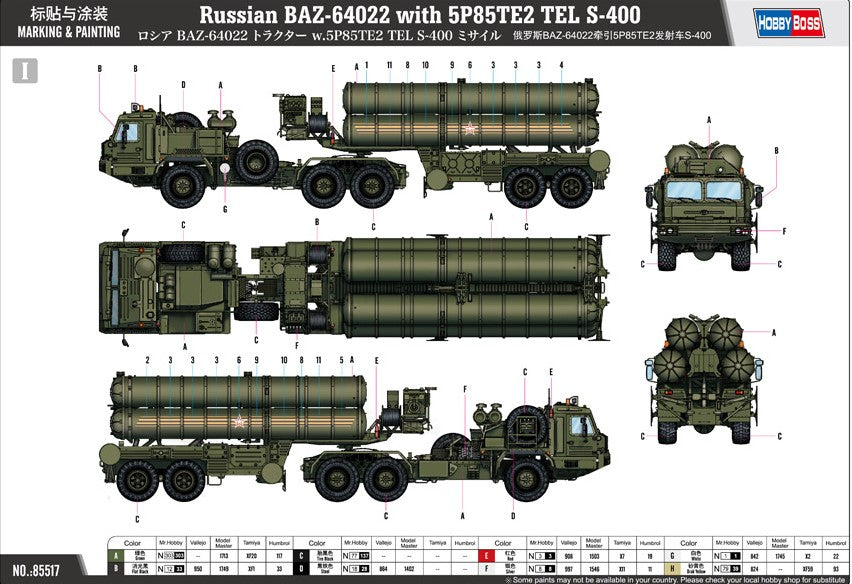Image resolution: width=852 pixels, height=584 pixels.
Task: Click Vallejo value "824" in Dark Yellow row
Action: point(754,569)
